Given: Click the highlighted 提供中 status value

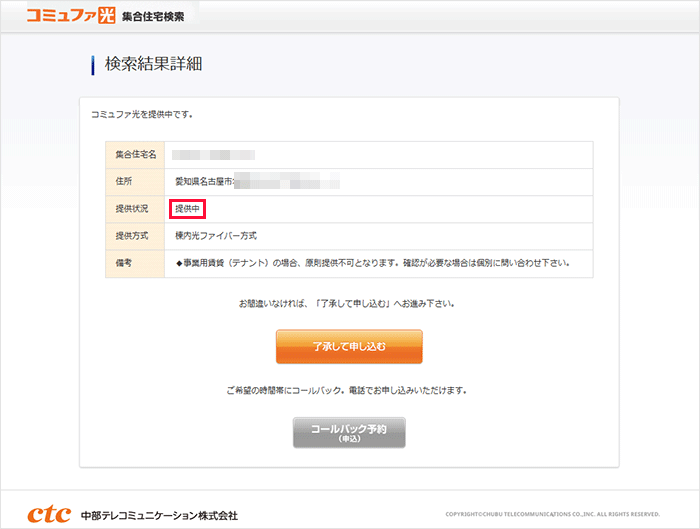Looking at the screenshot, I should click(188, 209).
